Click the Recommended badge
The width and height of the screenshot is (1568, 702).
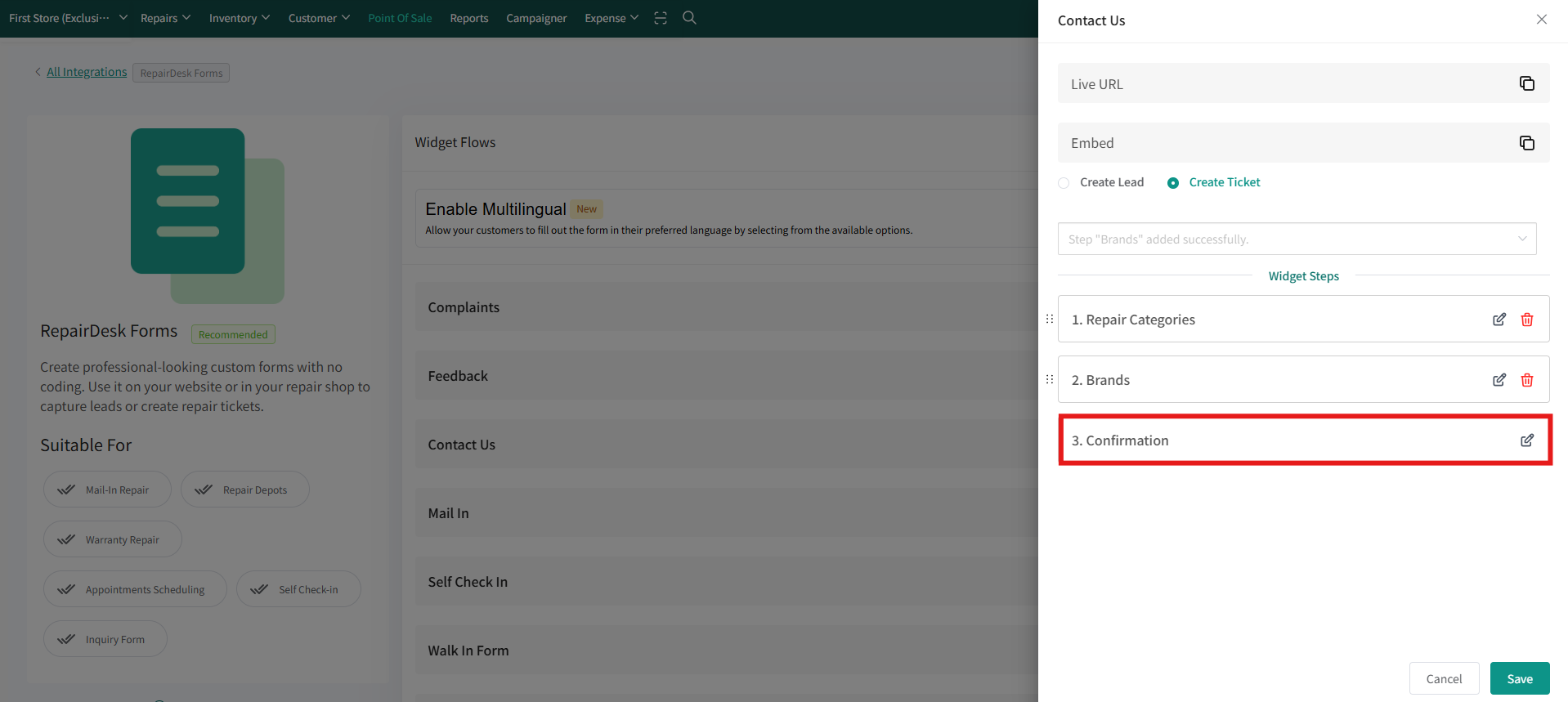pyautogui.click(x=233, y=334)
